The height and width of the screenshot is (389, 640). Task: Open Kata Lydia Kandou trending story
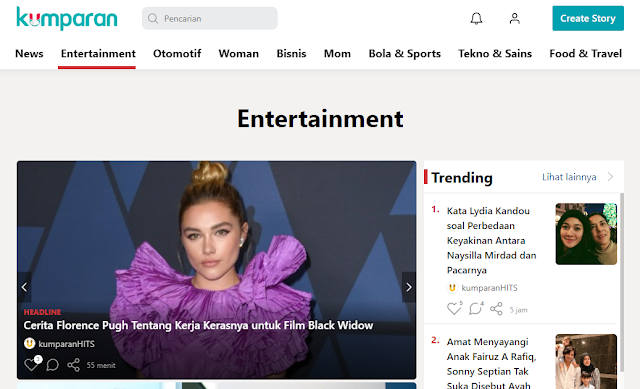point(491,240)
